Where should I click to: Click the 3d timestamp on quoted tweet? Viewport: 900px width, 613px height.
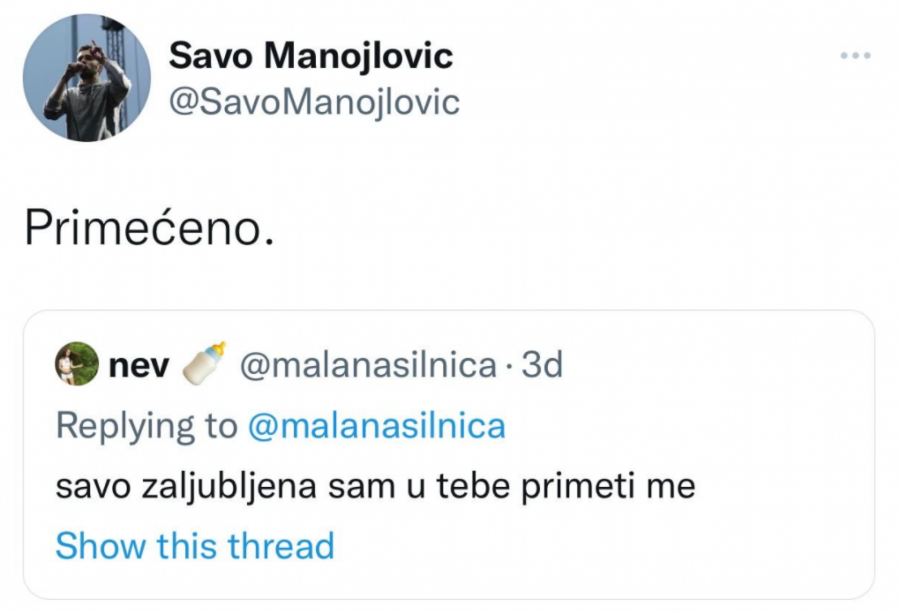(x=543, y=366)
